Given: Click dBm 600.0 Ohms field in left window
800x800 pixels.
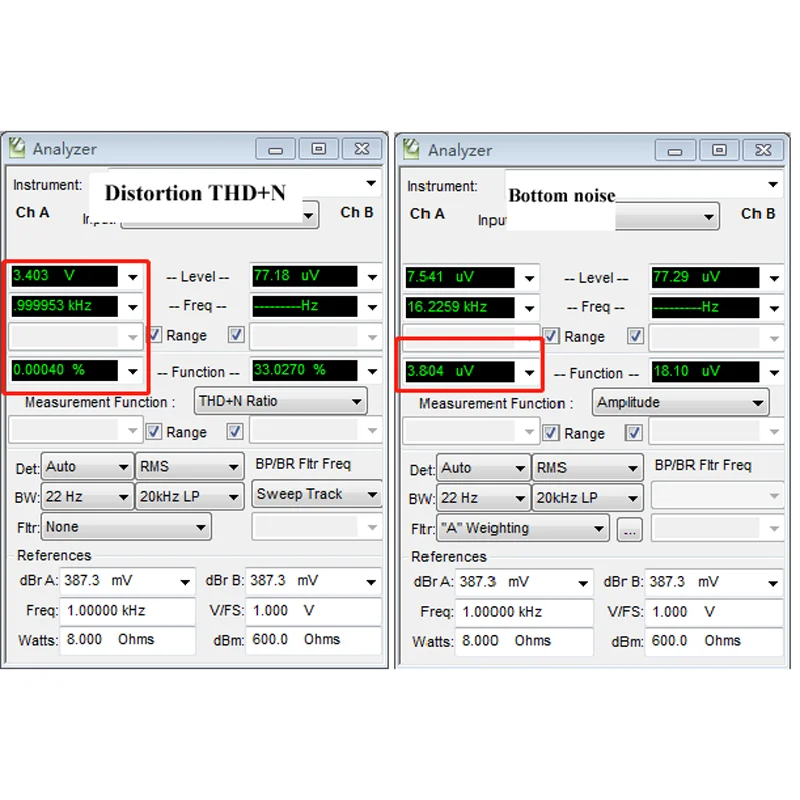Looking at the screenshot, I should 313,640.
